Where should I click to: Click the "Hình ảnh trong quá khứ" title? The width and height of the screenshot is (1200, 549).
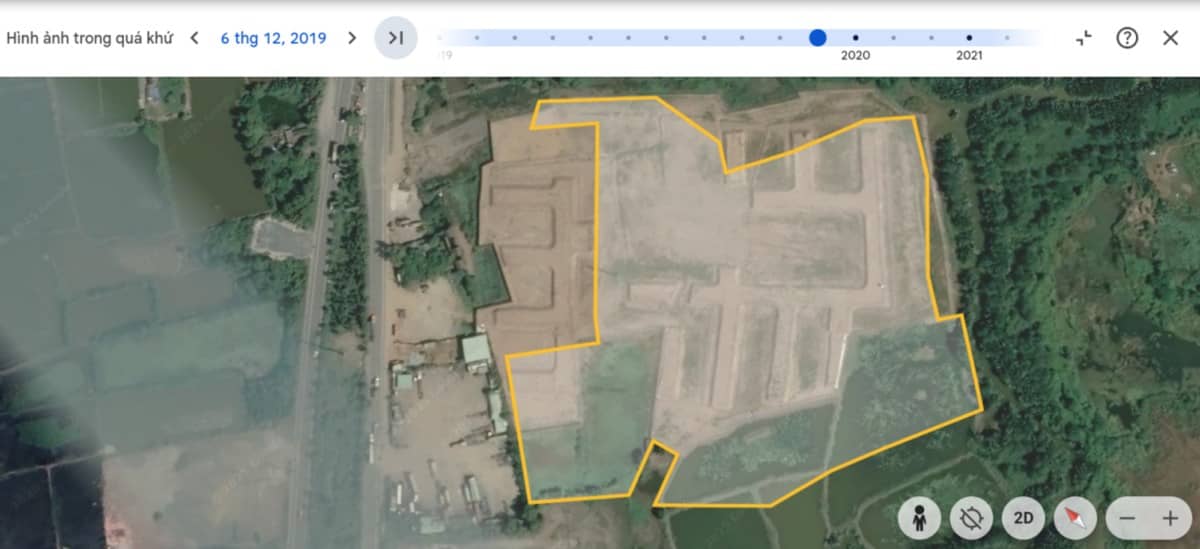click(x=89, y=38)
